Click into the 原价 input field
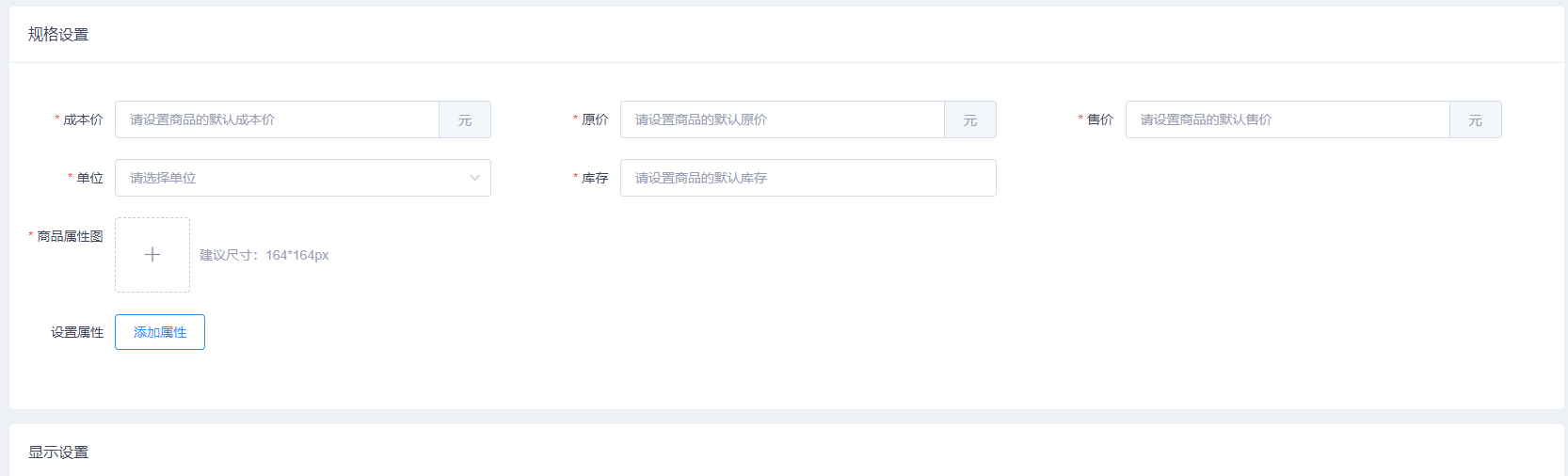 point(782,120)
